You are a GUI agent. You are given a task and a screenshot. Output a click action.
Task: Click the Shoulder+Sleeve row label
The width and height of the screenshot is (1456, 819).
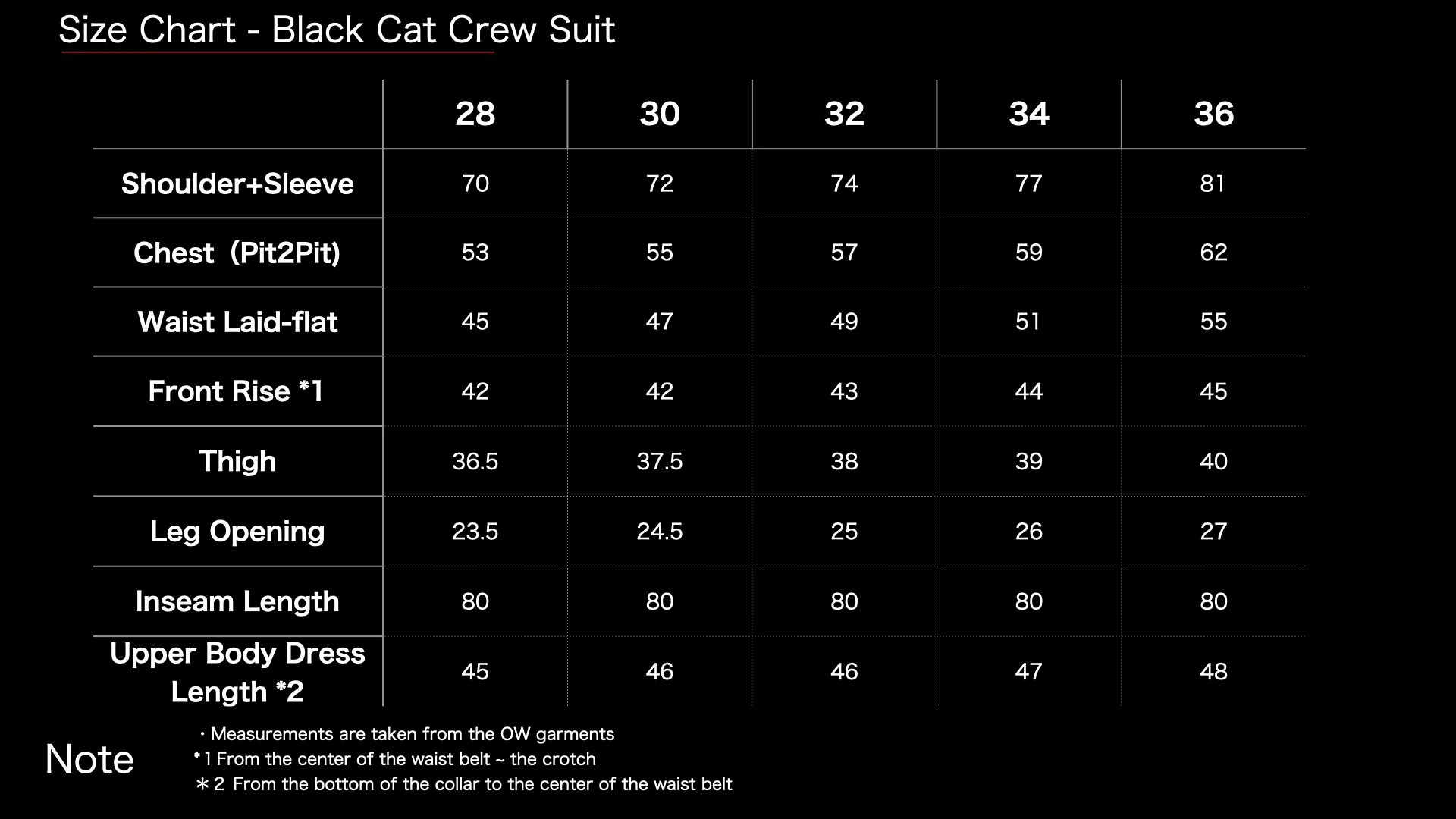click(x=237, y=184)
